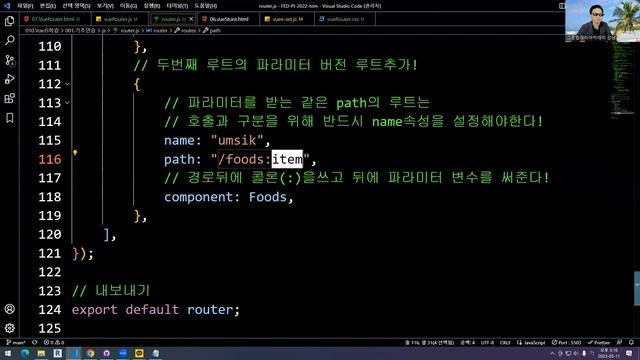Change the UTF-8 encoding setting

[487, 342]
